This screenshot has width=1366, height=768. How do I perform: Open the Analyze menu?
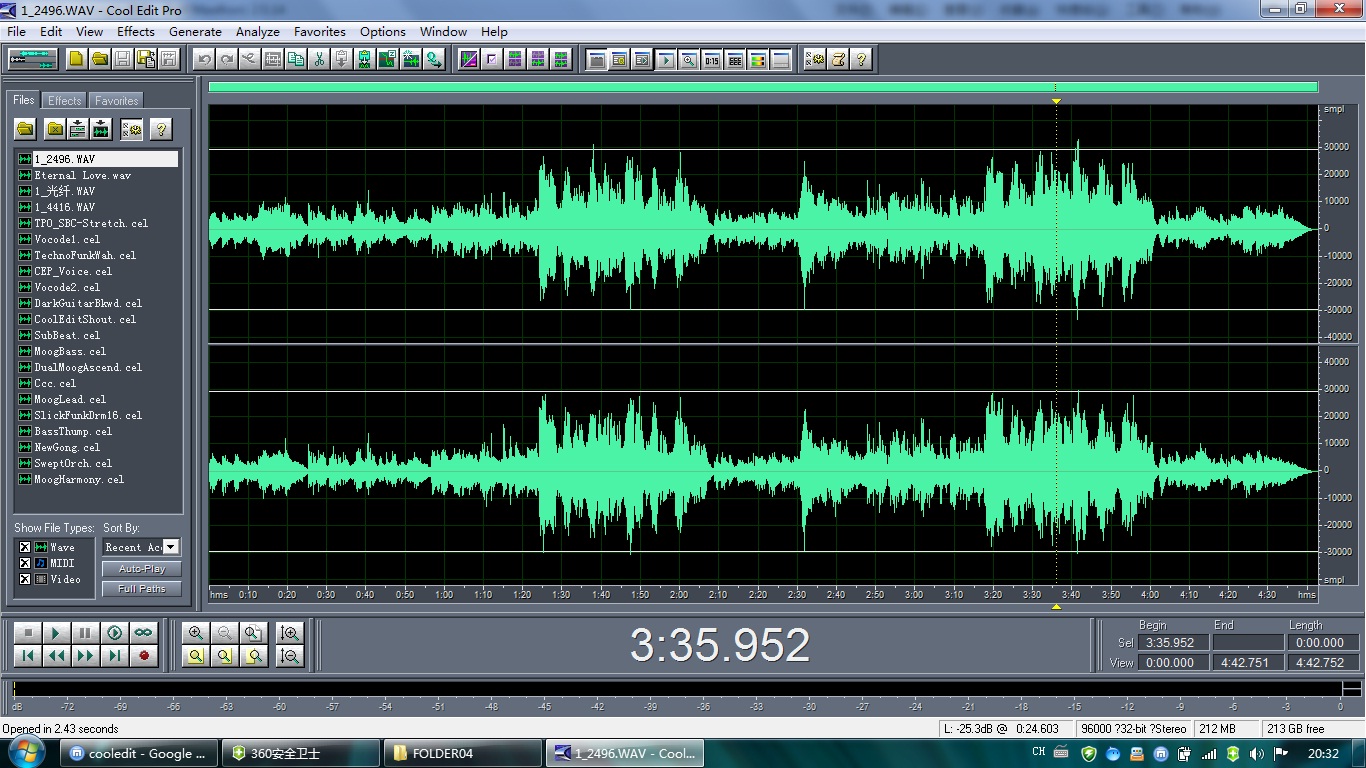(258, 31)
